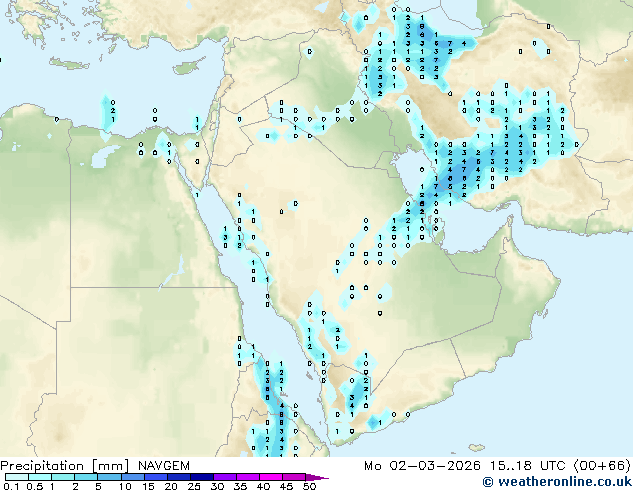
Task: Click the '15..18 UTC' time range text
Action: tap(528, 466)
